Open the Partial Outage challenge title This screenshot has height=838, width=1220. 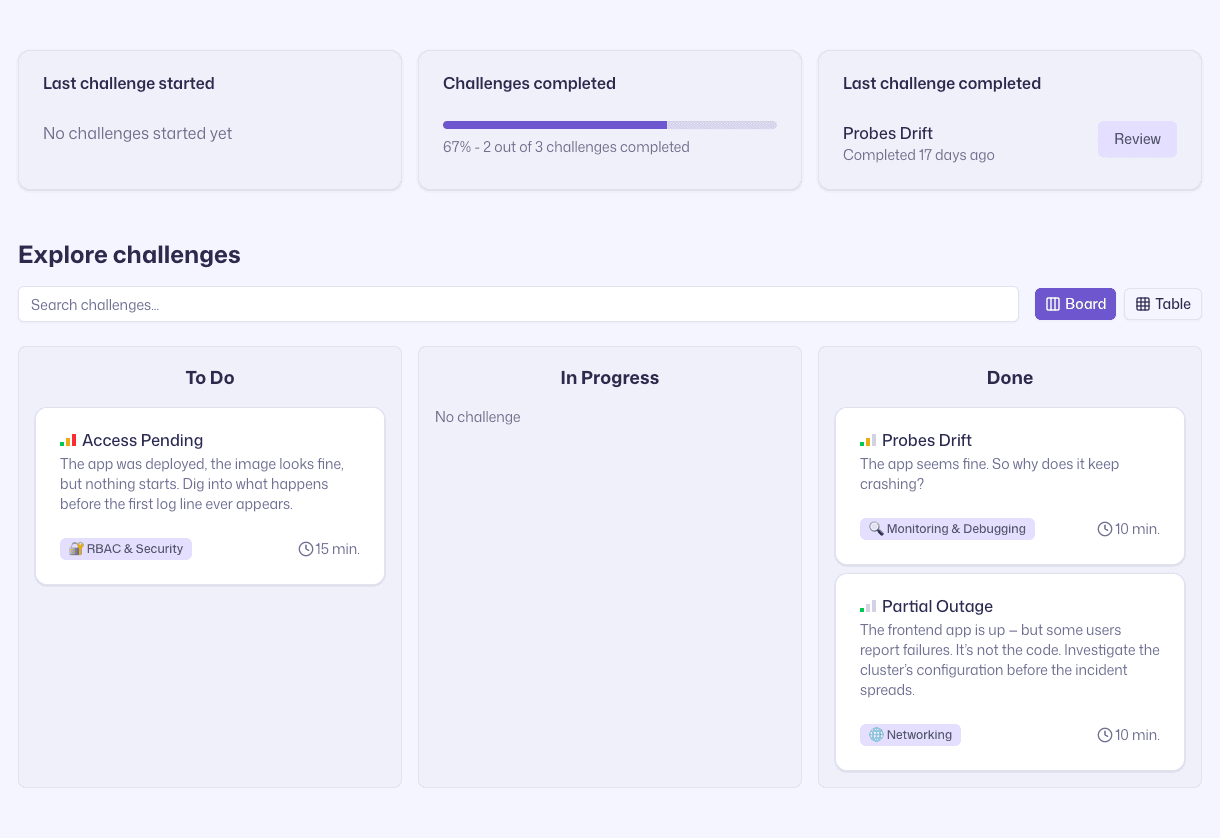pos(937,606)
